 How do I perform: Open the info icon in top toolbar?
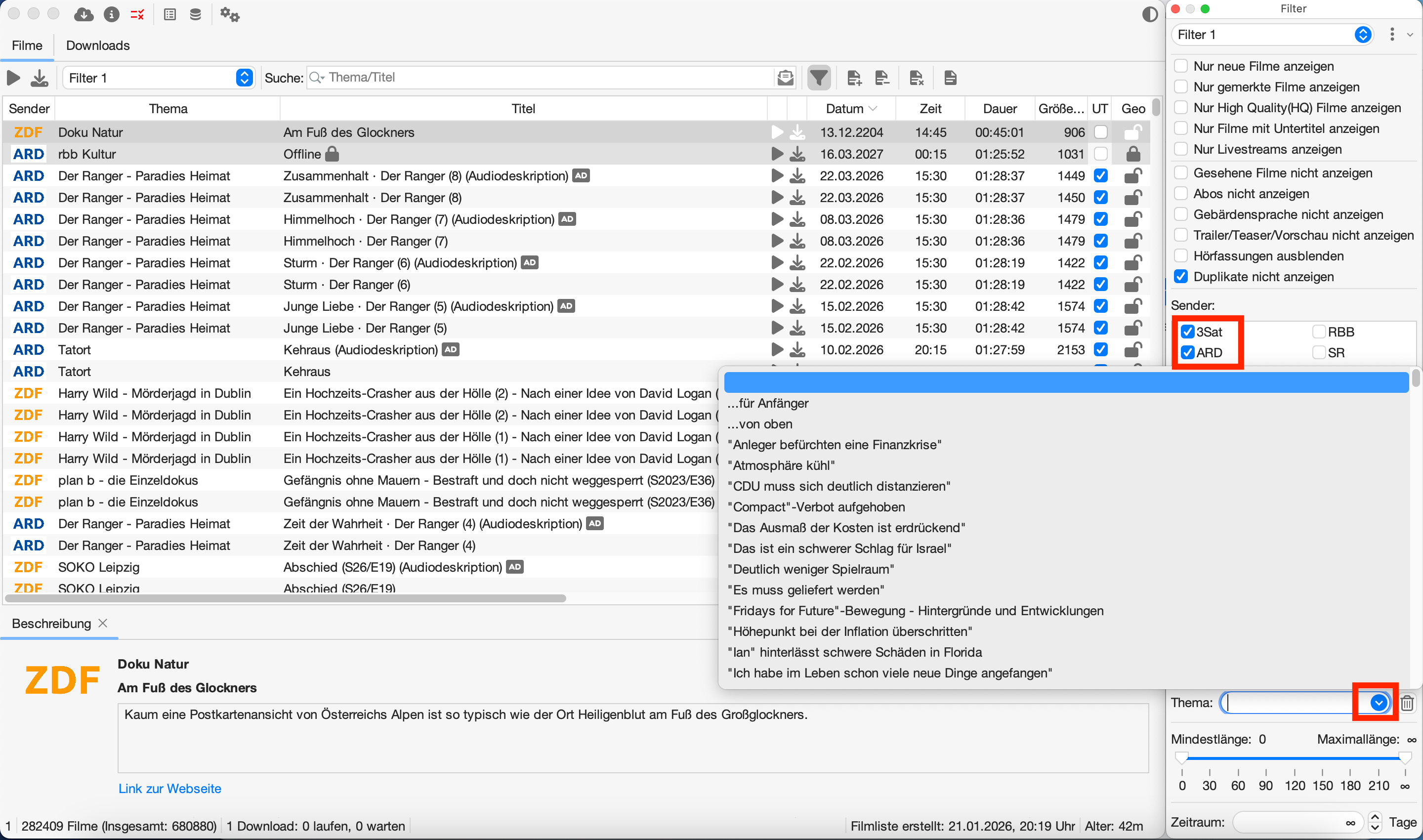click(x=112, y=15)
